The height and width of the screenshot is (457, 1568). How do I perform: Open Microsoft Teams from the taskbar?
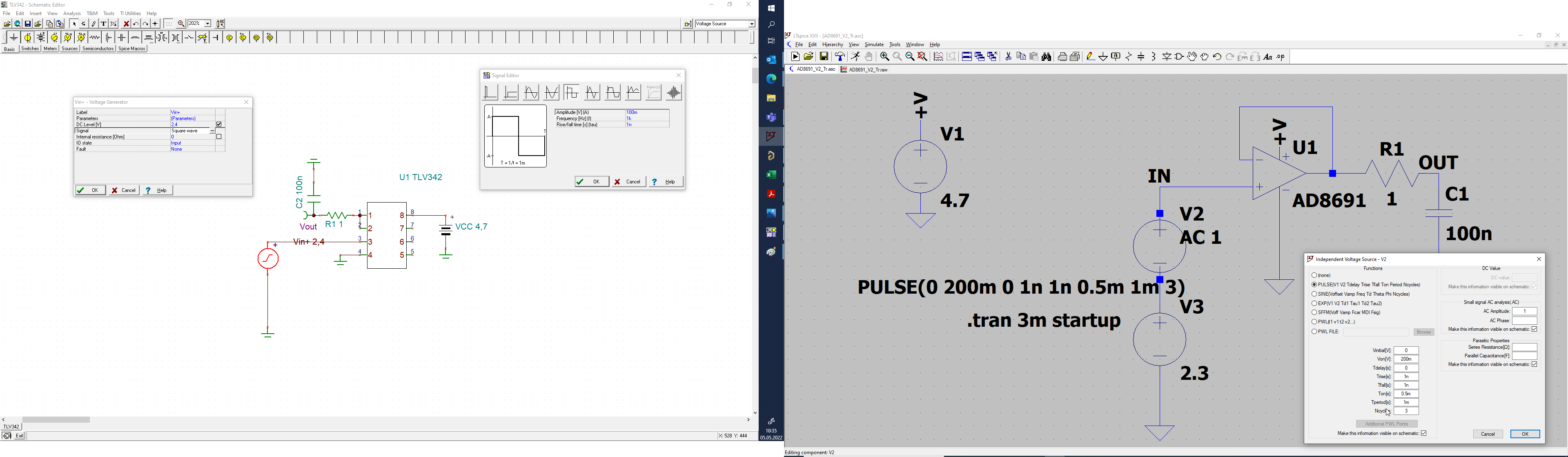tap(771, 118)
